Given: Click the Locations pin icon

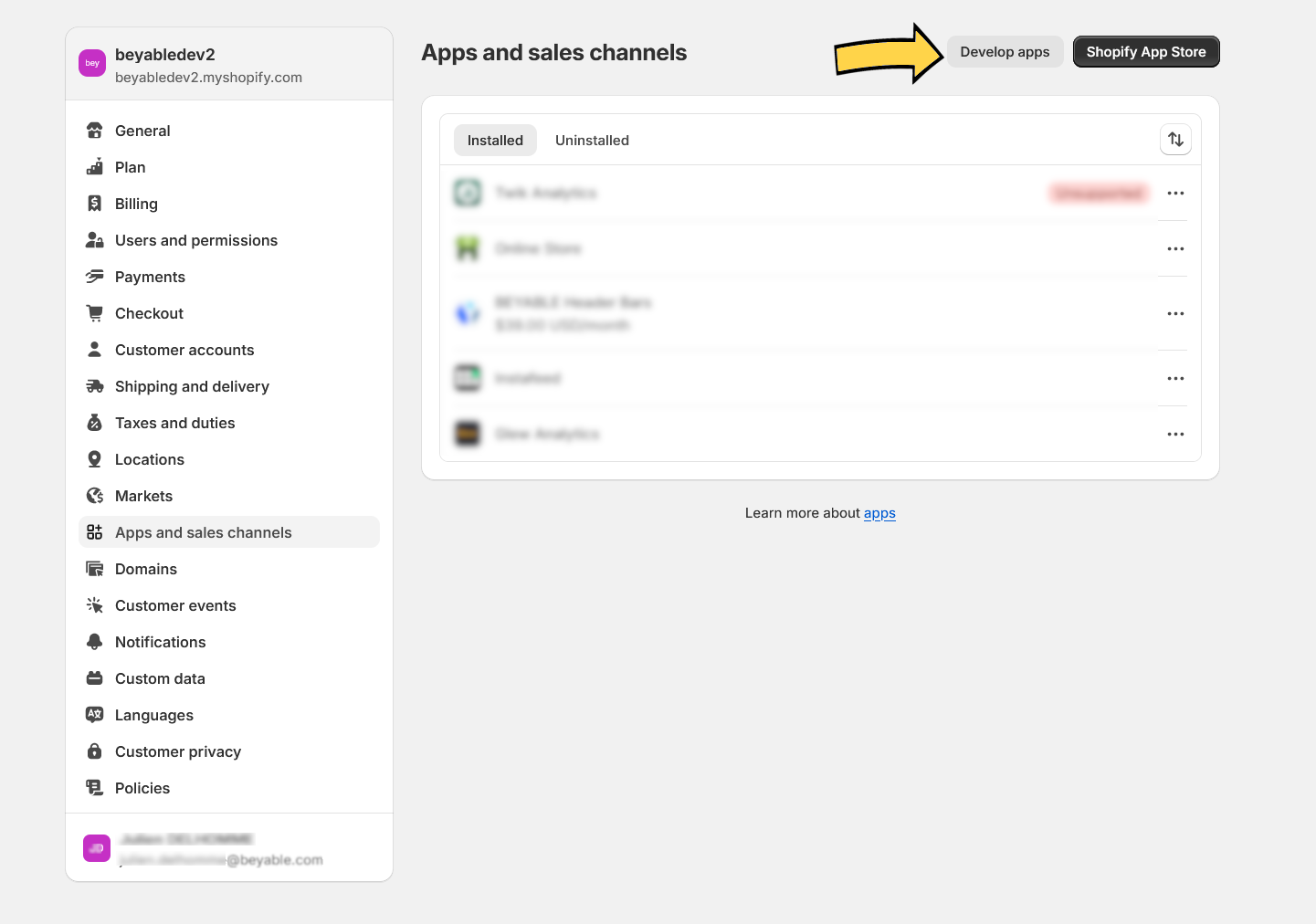Looking at the screenshot, I should 94,459.
